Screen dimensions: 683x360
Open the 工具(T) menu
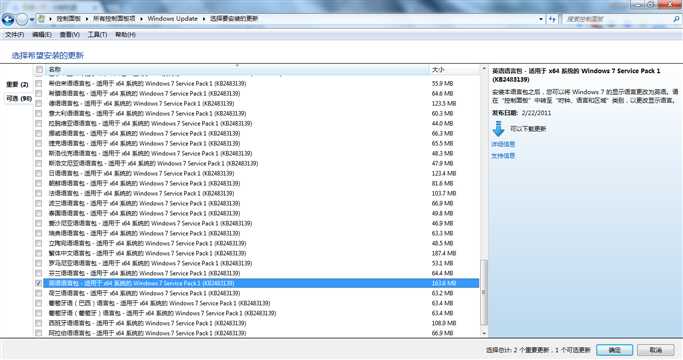98,34
